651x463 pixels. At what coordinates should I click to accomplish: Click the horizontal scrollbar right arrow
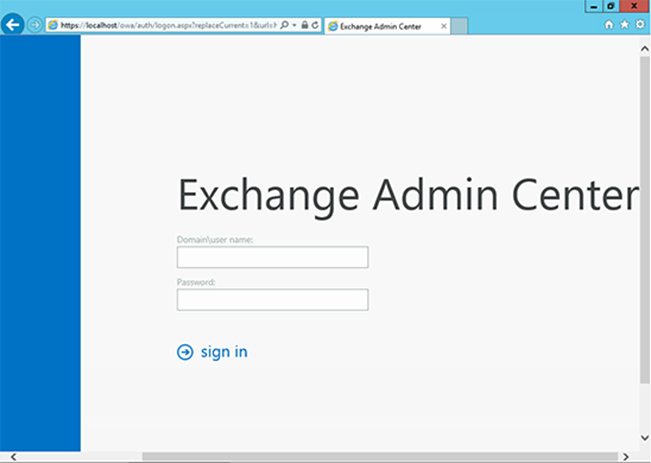625,456
